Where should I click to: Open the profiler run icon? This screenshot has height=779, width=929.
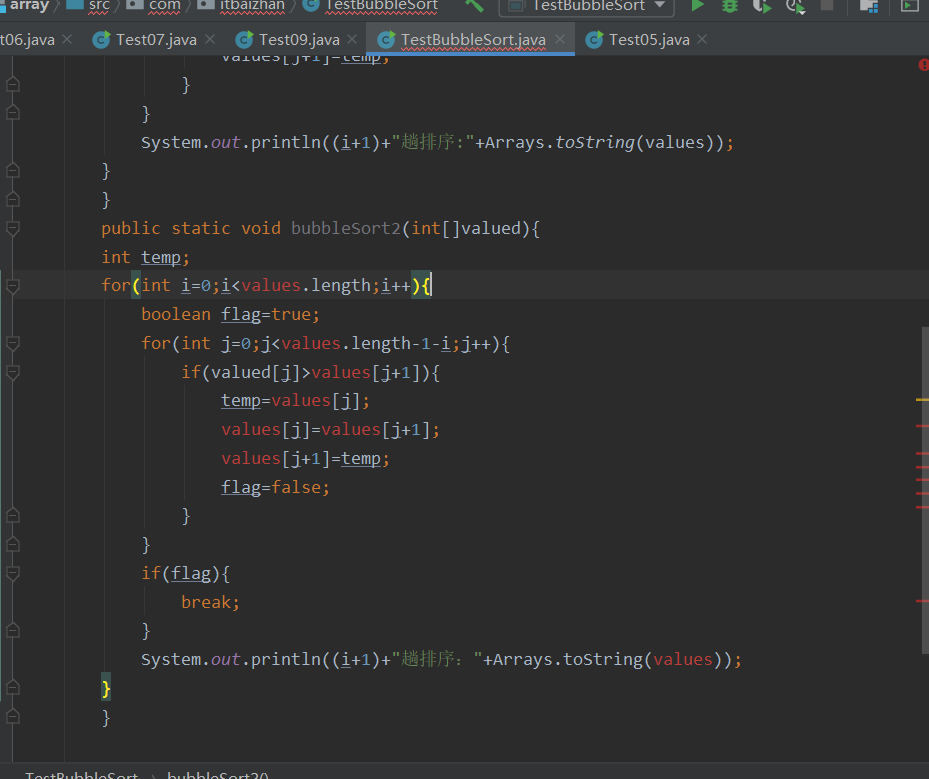[x=795, y=6]
